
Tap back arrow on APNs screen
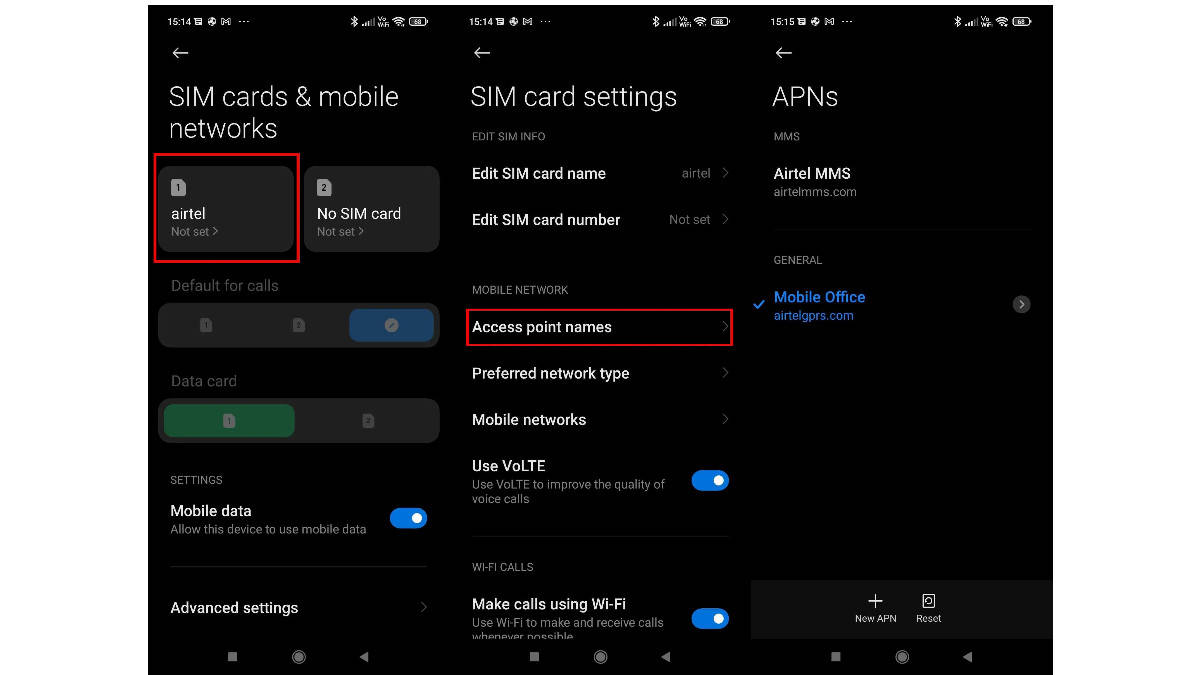[784, 53]
